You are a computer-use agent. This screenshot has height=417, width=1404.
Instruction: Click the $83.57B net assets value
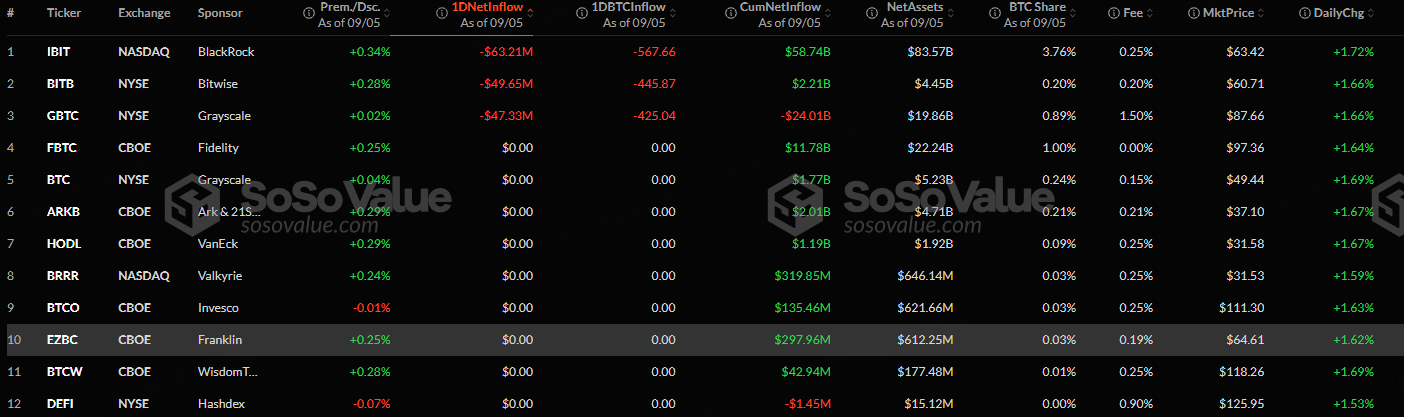coord(930,51)
